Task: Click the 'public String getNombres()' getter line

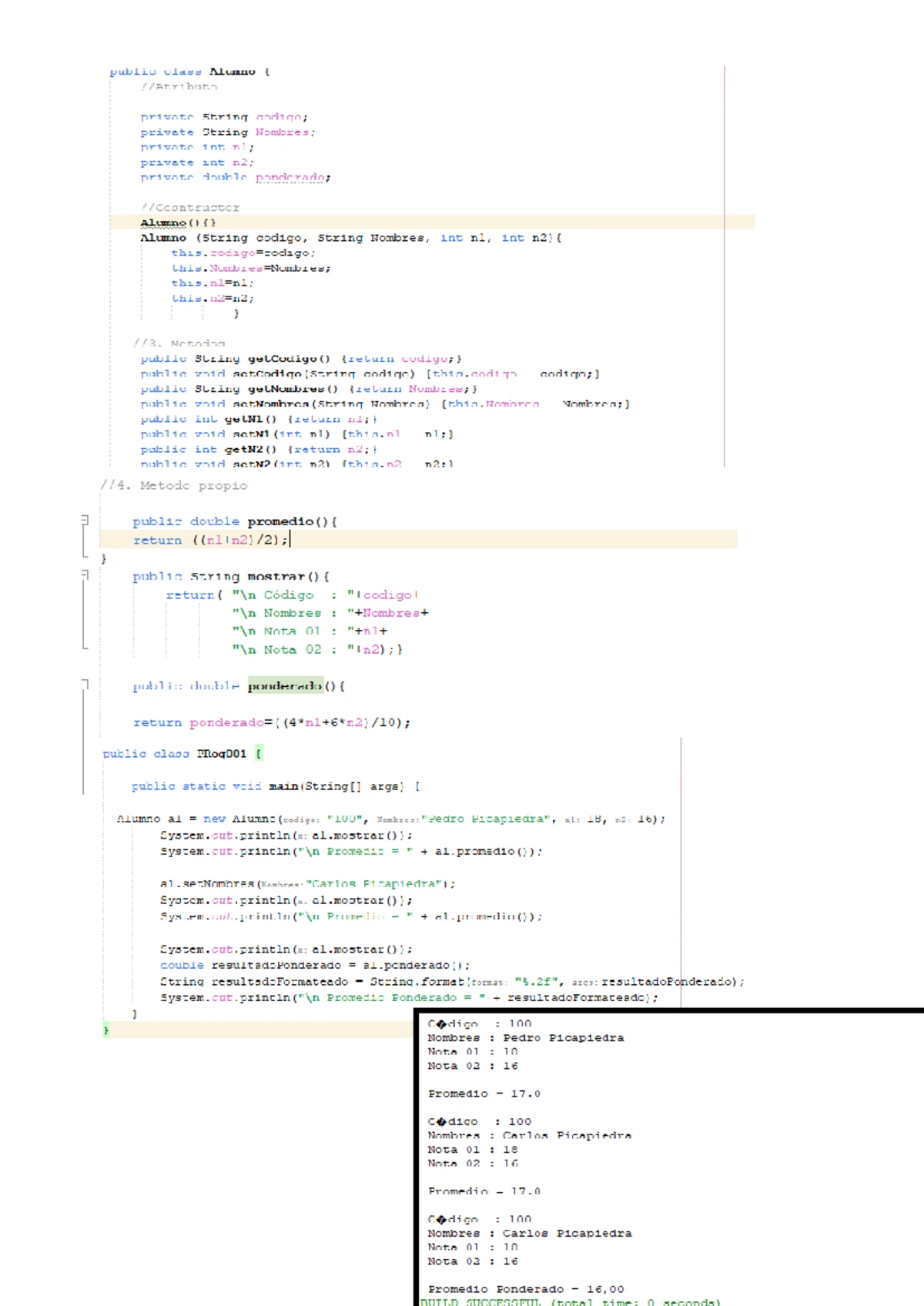Action: (x=309, y=389)
